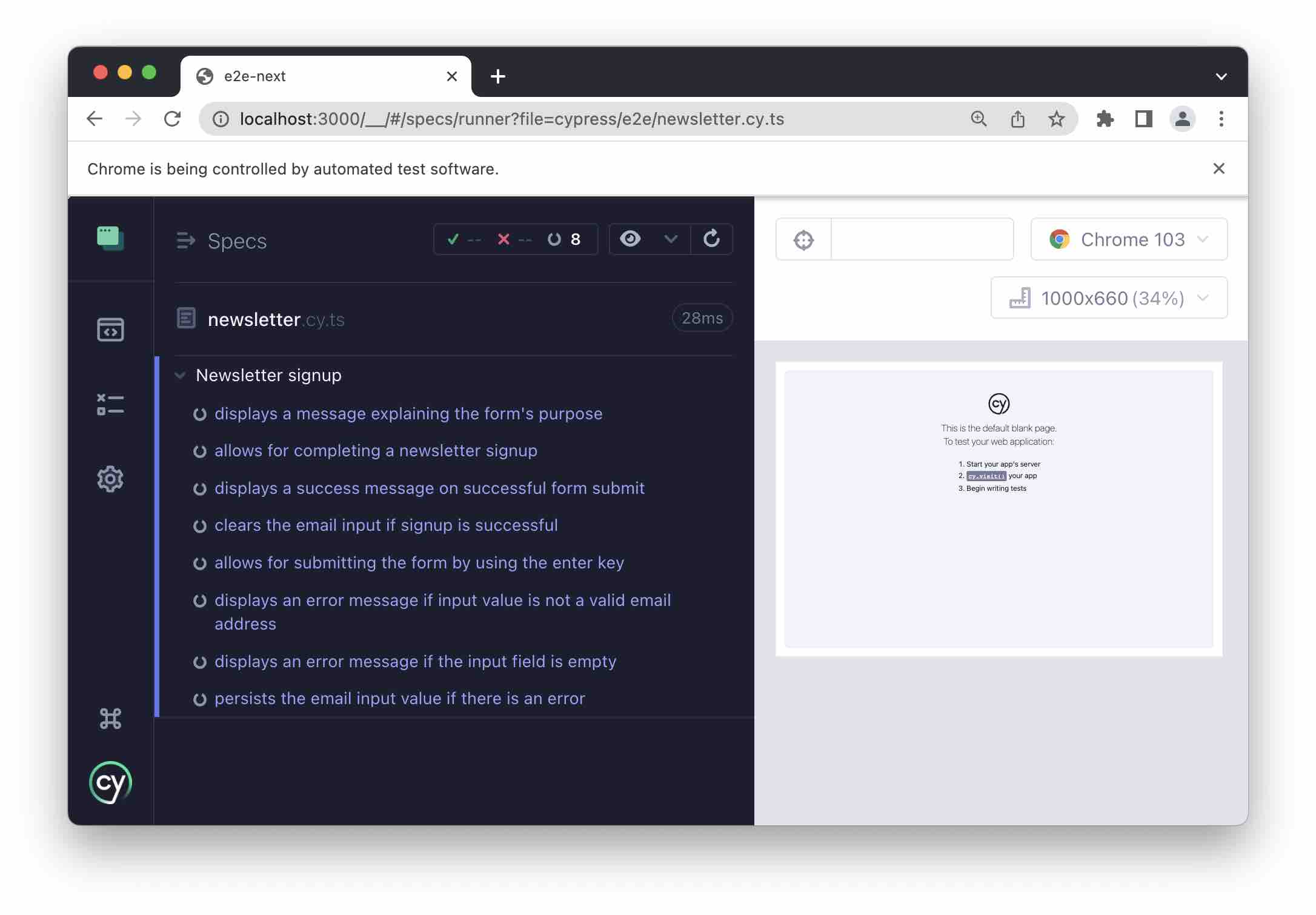Open the tab search chevron in Chrome
This screenshot has width=1316, height=915.
click(1221, 76)
